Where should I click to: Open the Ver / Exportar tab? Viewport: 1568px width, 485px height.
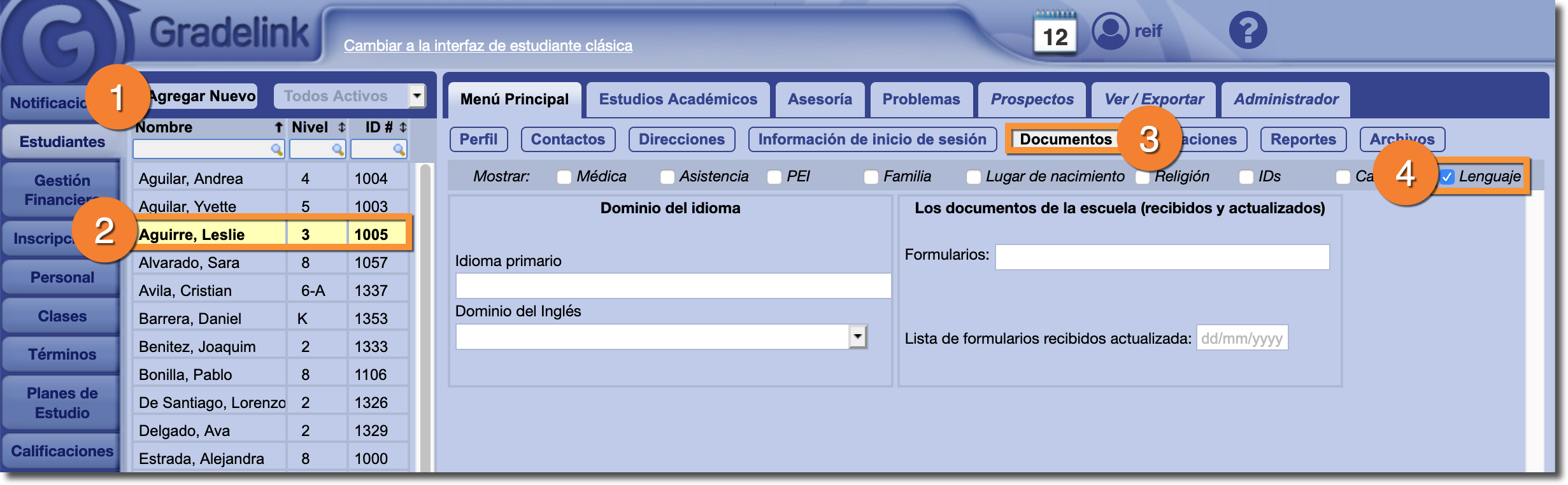[x=1153, y=99]
